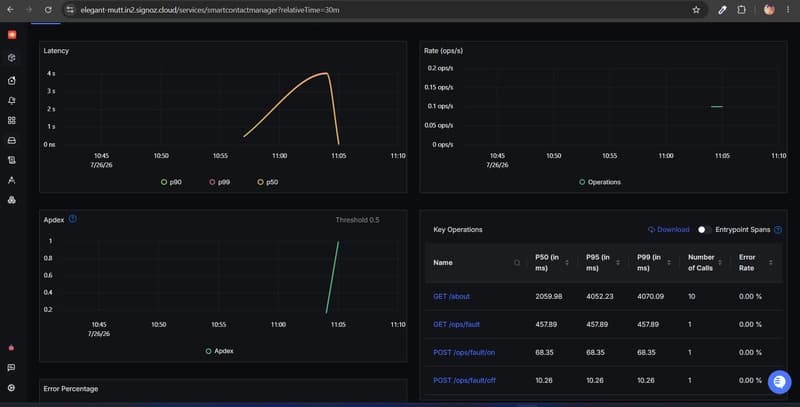Open the POST /ops/fault/on operation
The height and width of the screenshot is (407, 800).
click(x=464, y=352)
